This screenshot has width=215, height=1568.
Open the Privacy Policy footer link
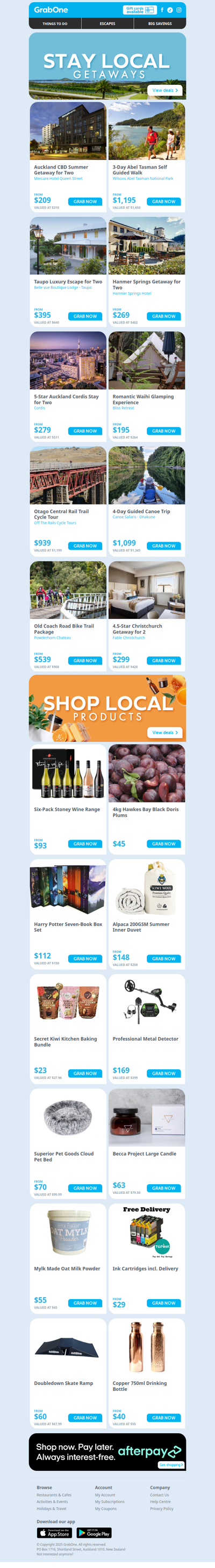(x=161, y=1509)
